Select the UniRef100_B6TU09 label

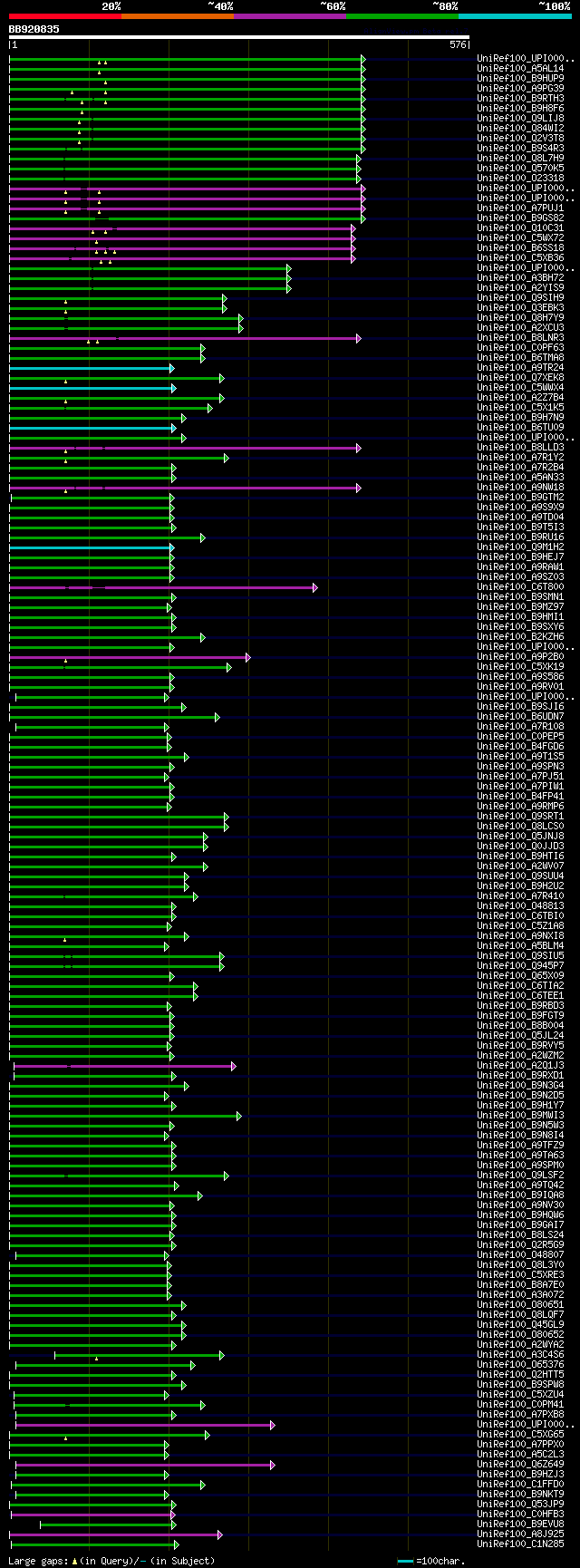click(x=520, y=428)
